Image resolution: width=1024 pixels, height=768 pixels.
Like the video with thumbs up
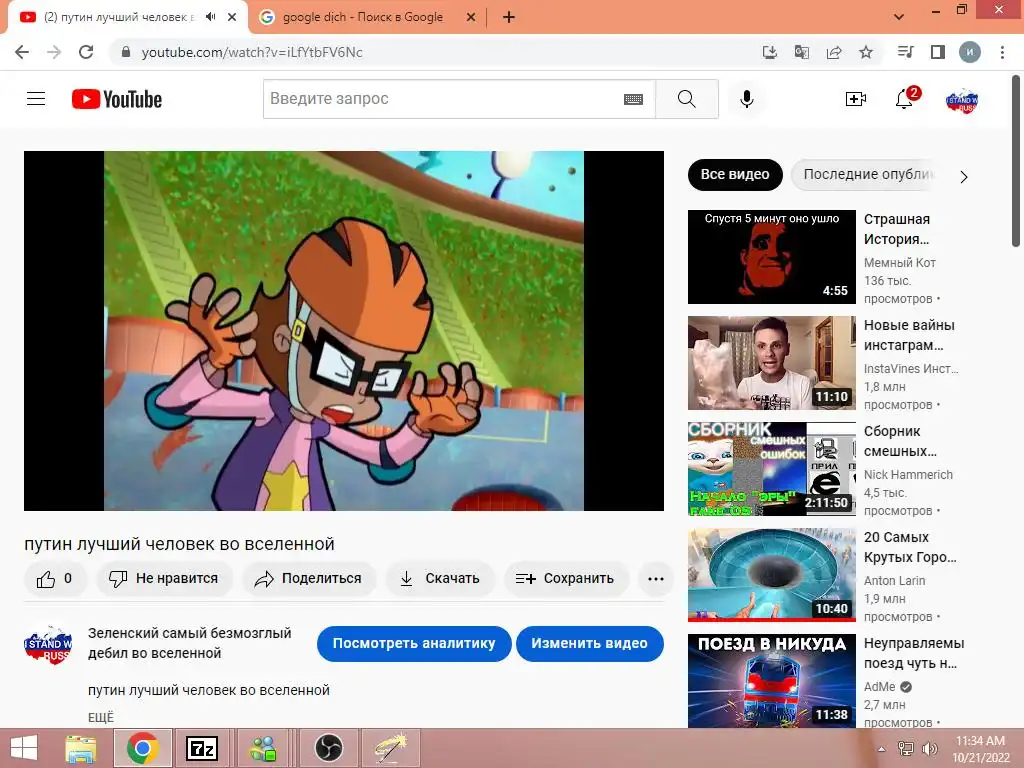pyautogui.click(x=55, y=579)
